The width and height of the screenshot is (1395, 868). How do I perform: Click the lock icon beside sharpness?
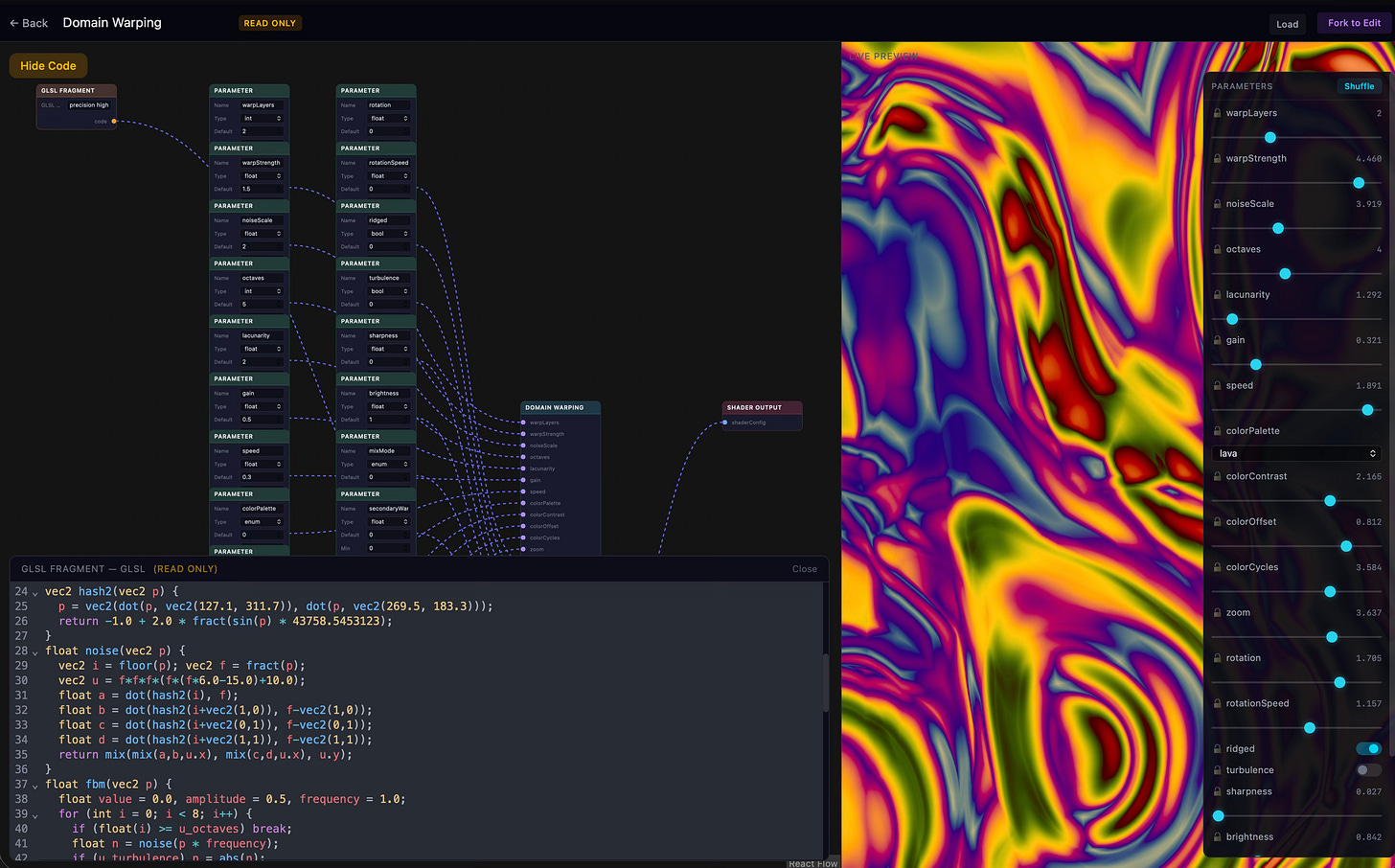[x=1217, y=791]
